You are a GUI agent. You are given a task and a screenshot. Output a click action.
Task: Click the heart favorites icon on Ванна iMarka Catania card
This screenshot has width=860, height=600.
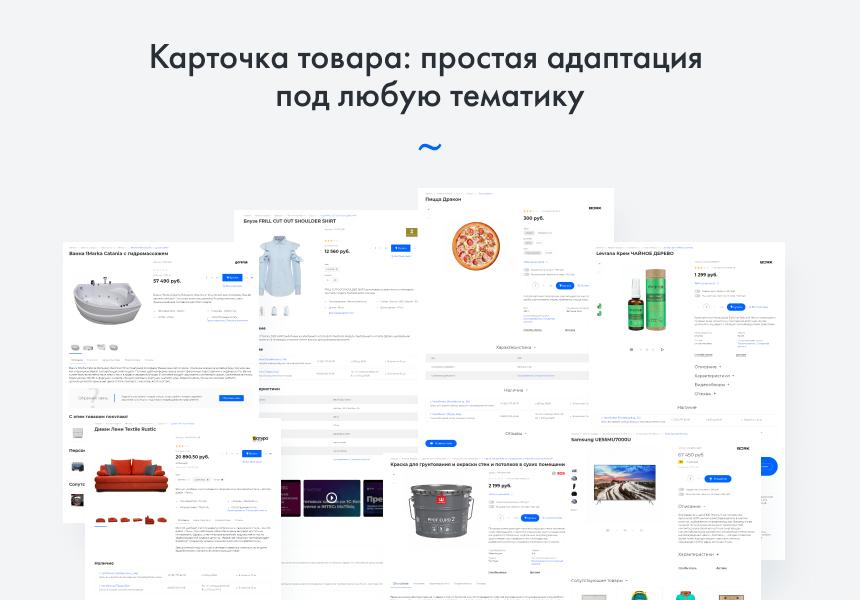pos(250,277)
